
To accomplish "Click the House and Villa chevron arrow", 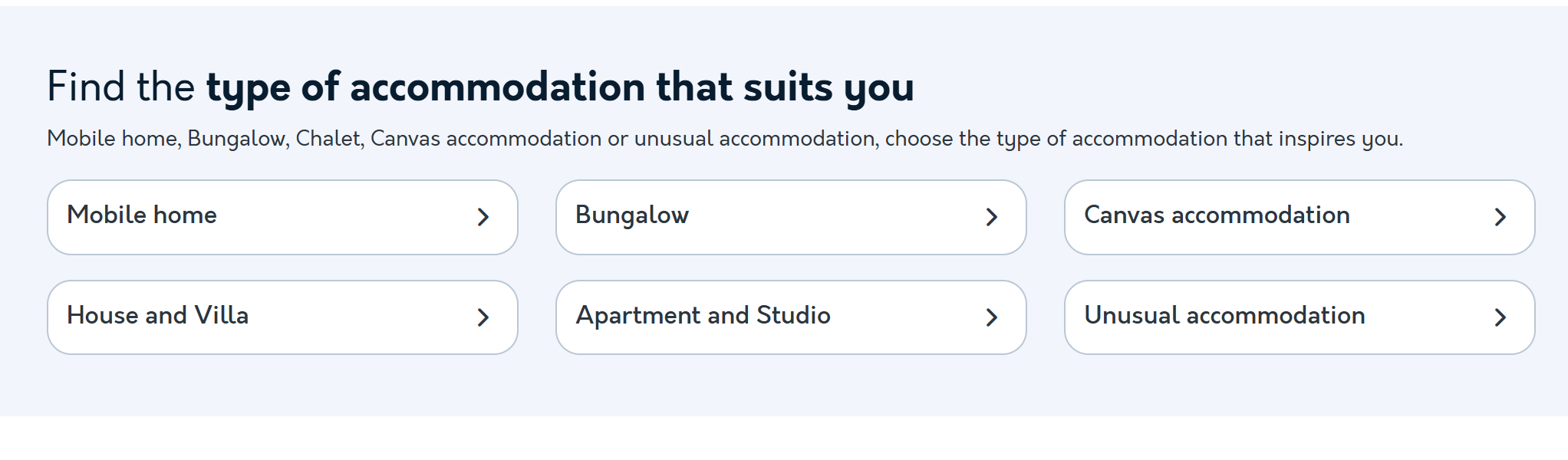I will (x=483, y=317).
